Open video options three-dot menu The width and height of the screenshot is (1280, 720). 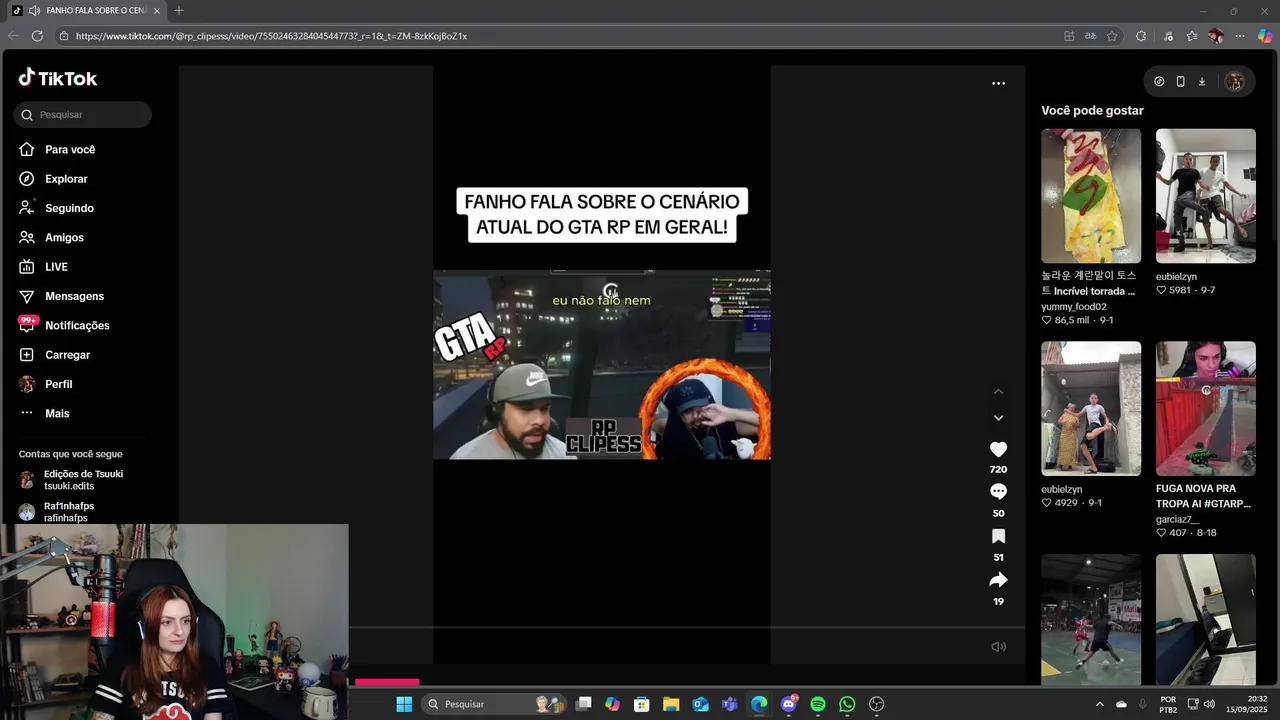point(998,83)
